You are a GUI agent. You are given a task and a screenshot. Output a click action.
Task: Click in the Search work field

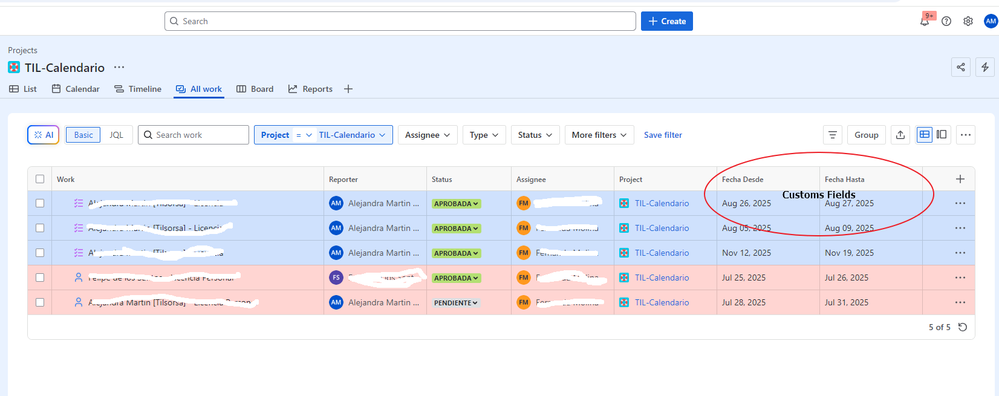(193, 135)
